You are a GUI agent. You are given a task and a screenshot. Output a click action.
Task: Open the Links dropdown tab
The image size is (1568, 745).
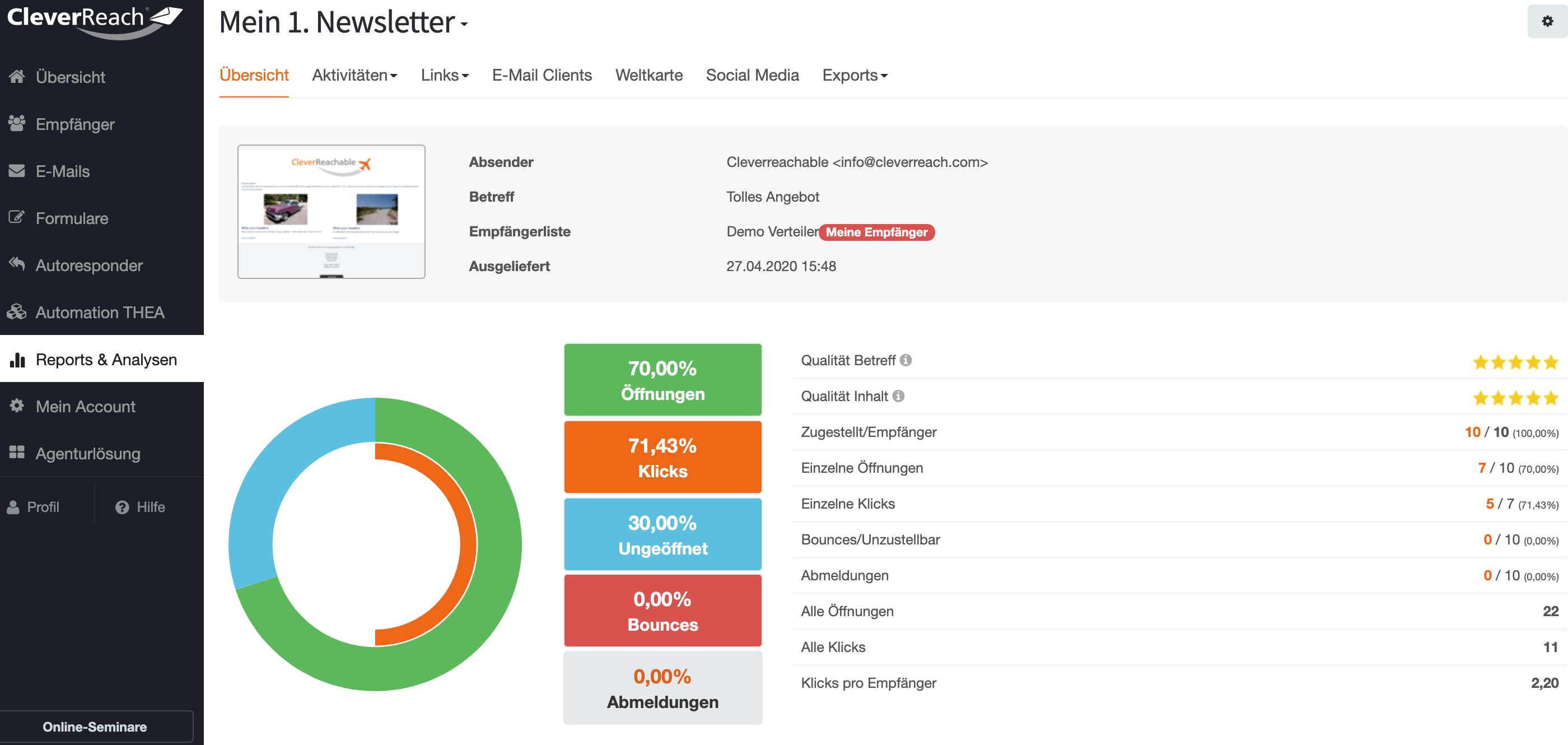[x=444, y=75]
